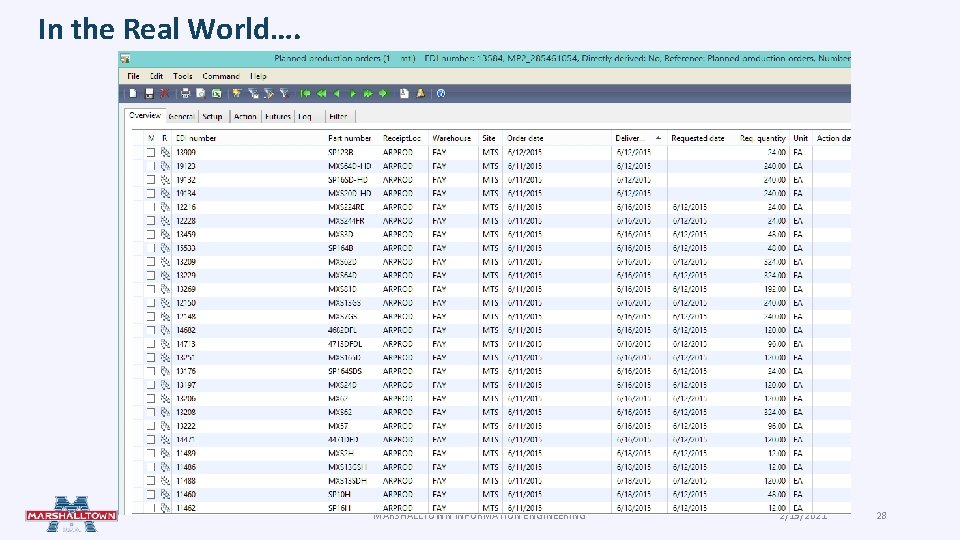Click the yellow alert bell icon
The image size is (960, 540).
[x=421, y=94]
